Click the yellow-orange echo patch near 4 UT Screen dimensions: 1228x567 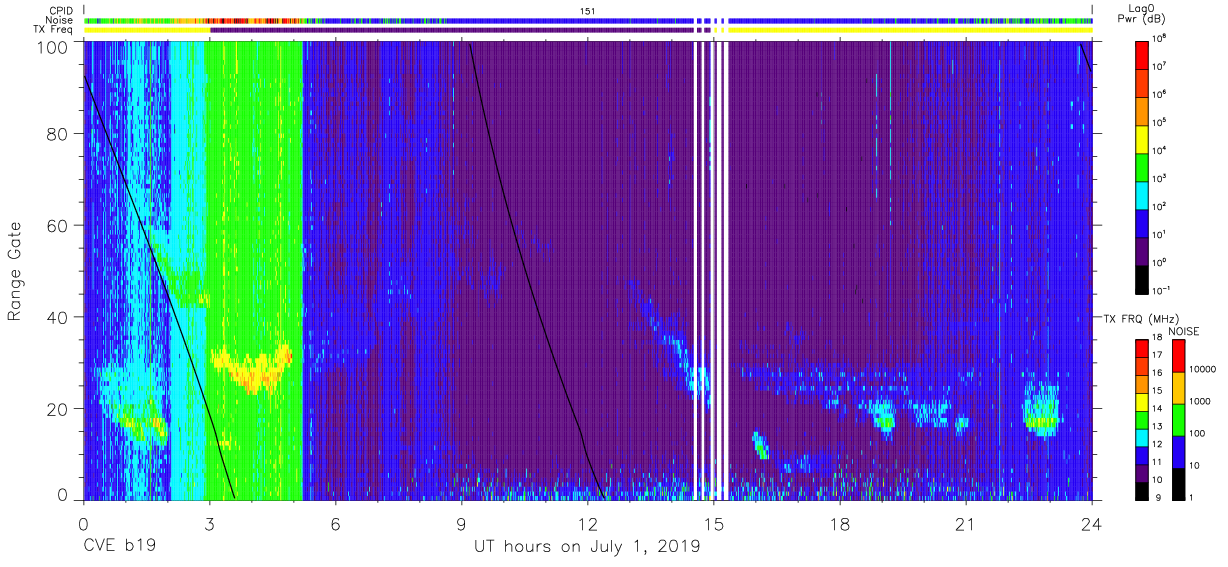click(x=250, y=368)
